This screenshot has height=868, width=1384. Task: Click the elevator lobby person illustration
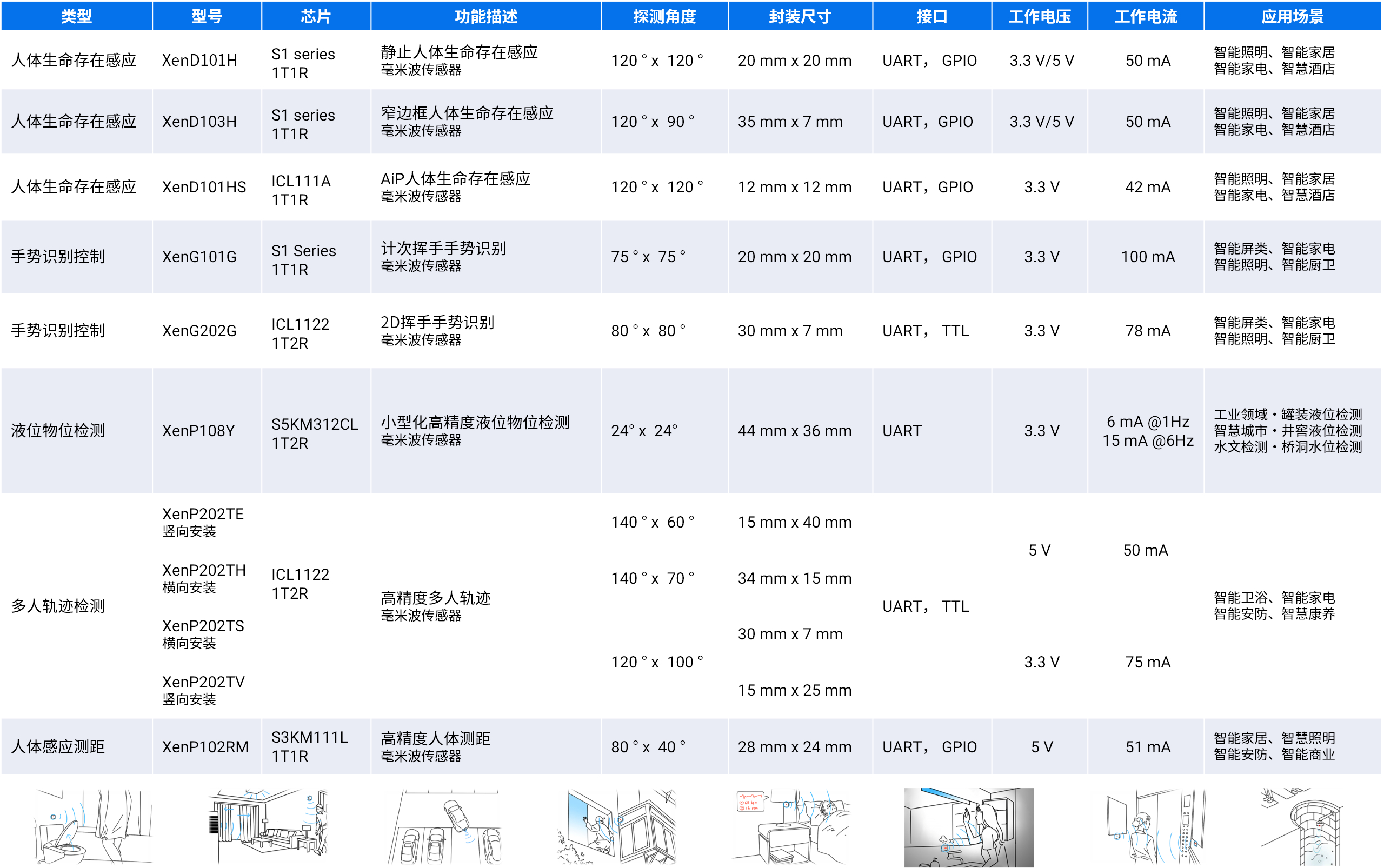[1154, 827]
